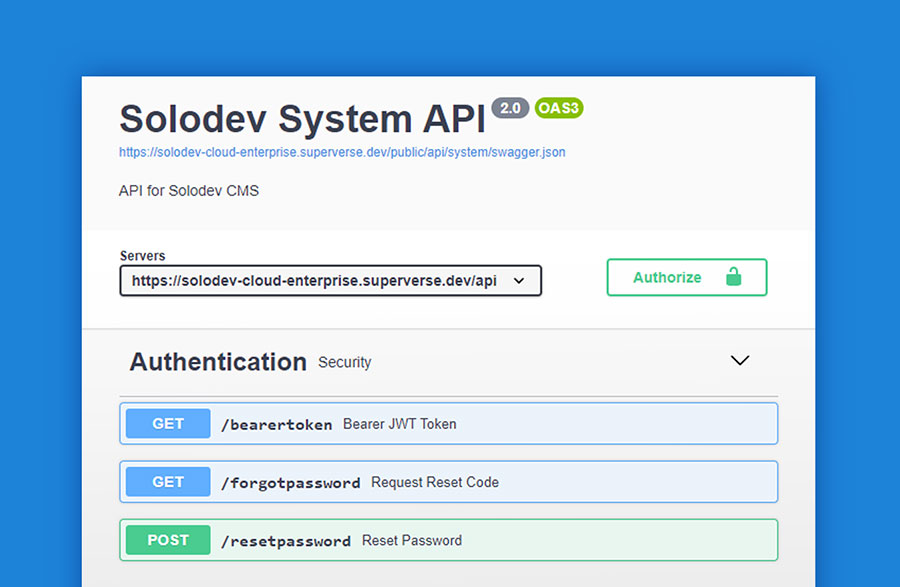900x587 pixels.
Task: Click the GET badge on /bearertoken
Action: pyautogui.click(x=166, y=423)
